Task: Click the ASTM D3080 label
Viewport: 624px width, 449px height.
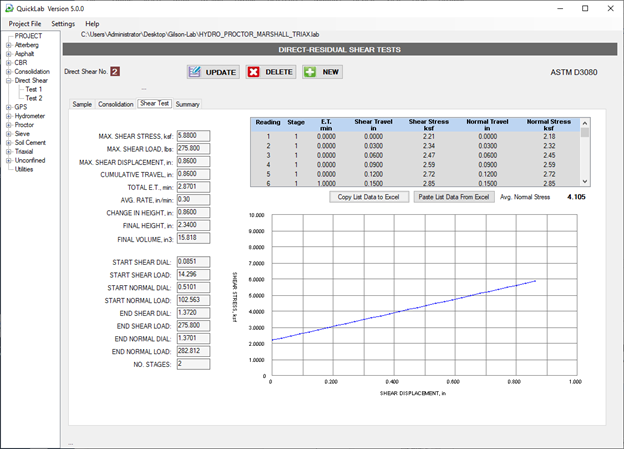Action: (573, 72)
